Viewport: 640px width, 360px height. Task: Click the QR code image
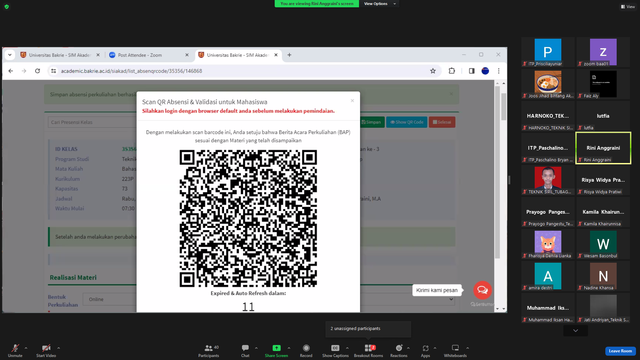point(248,218)
